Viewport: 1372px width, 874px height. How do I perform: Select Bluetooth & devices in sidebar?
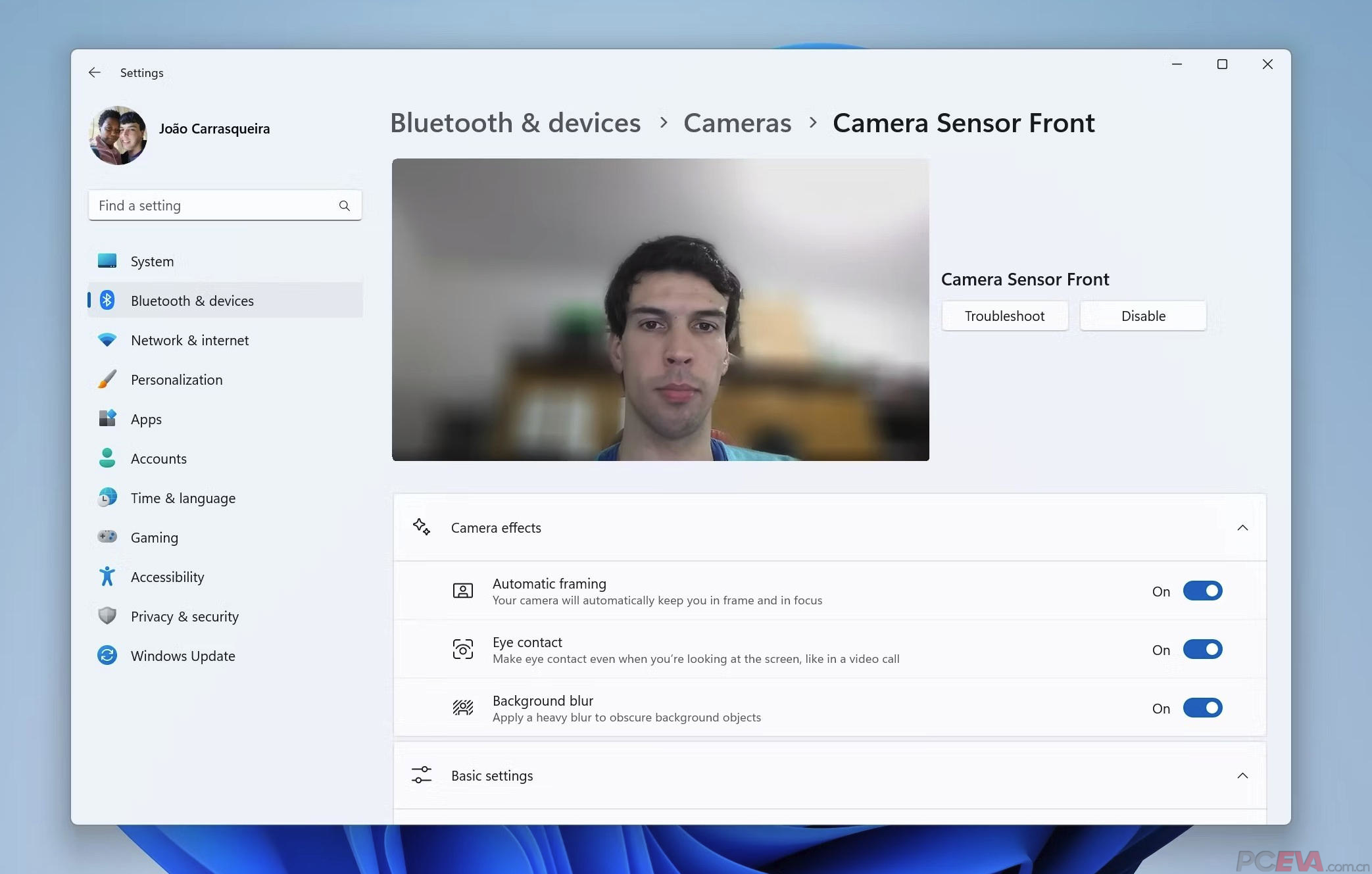225,301
